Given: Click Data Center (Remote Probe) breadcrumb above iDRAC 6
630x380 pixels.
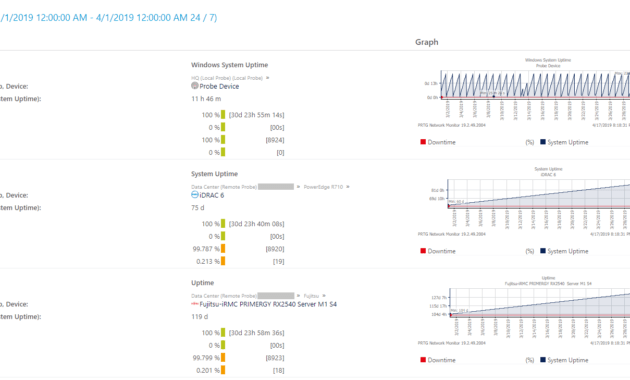Looking at the screenshot, I should (224, 187).
